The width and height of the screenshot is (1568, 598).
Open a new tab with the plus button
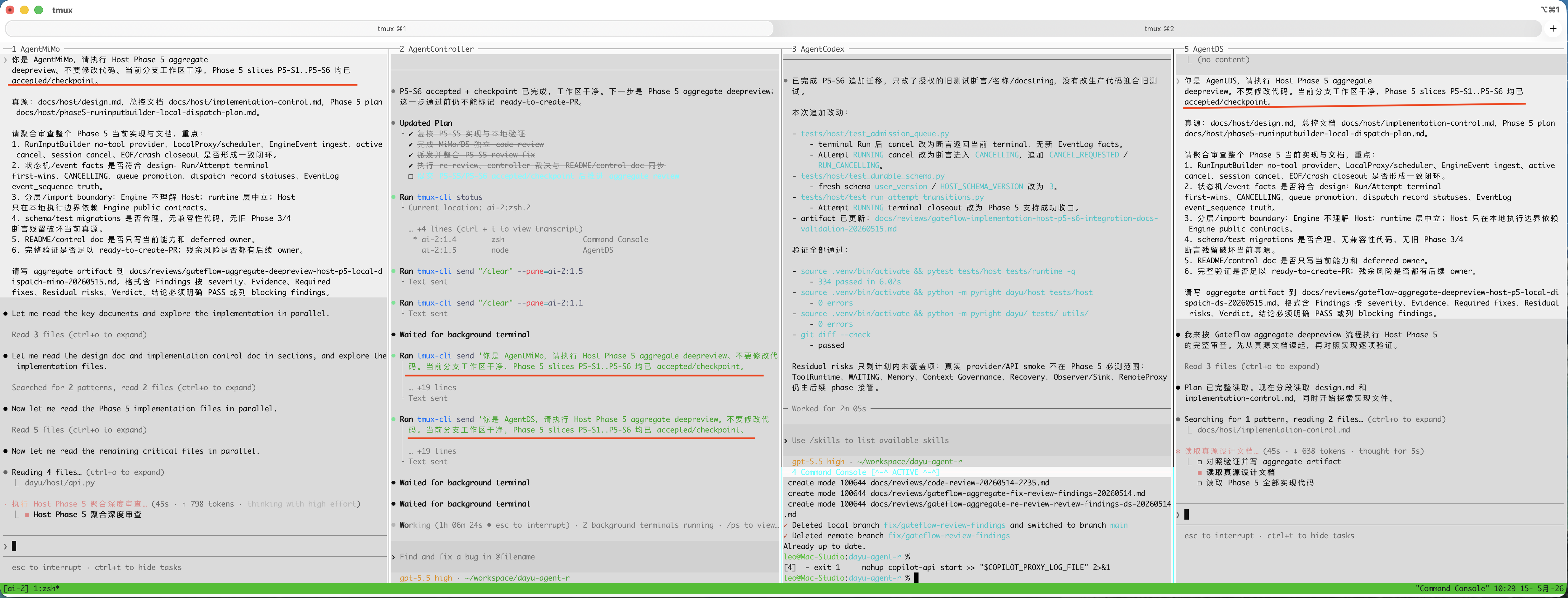click(x=1553, y=29)
